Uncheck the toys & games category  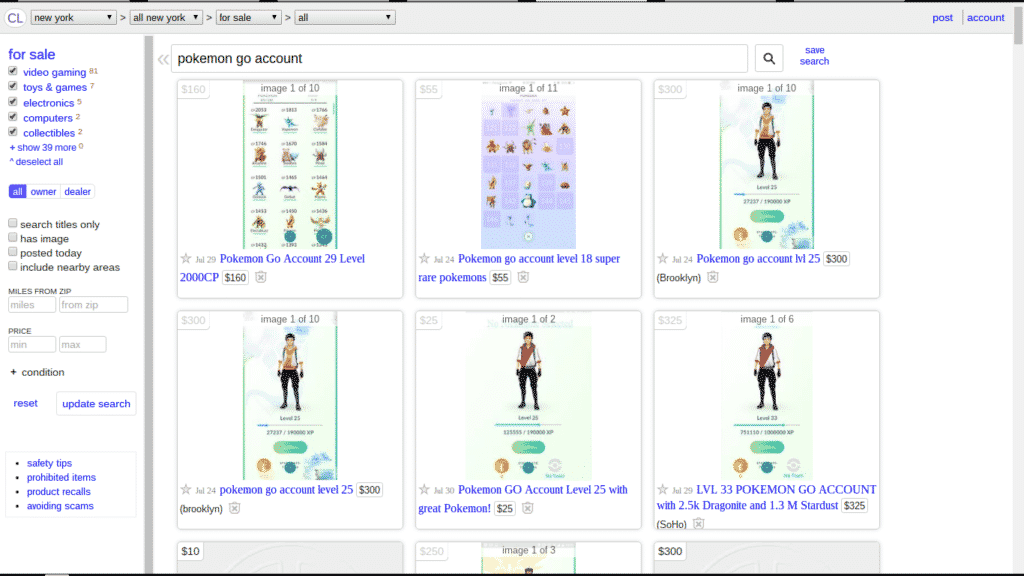click(x=12, y=86)
